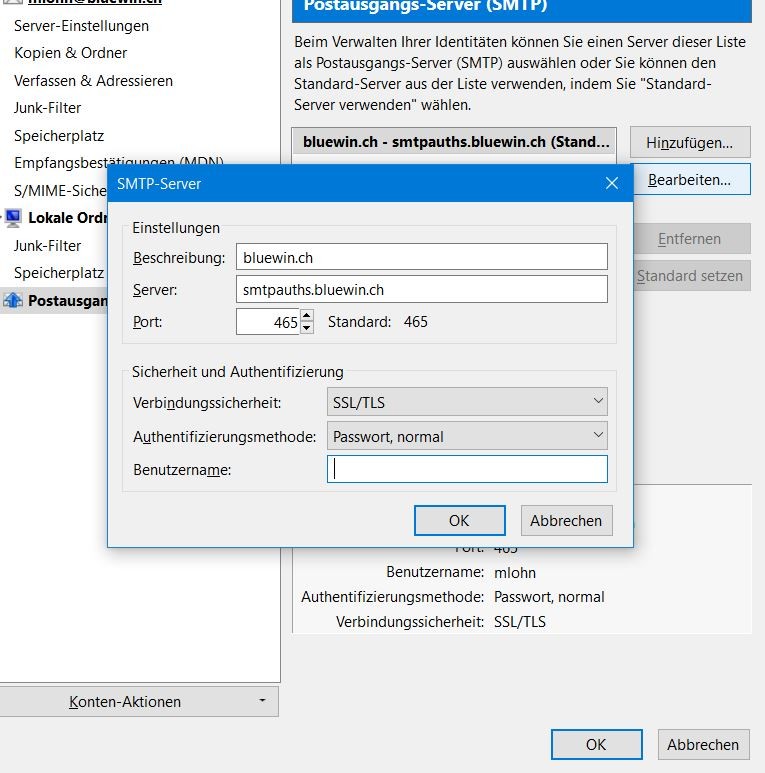Click the Beschreibung field containing bluewin.ch
765x773 pixels.
pyautogui.click(x=422, y=257)
